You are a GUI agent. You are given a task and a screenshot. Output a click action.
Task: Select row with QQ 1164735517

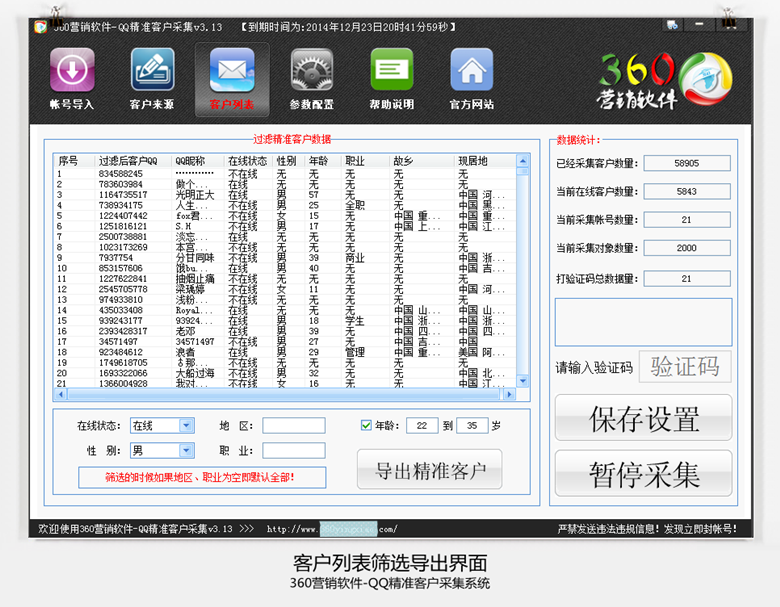pos(285,195)
